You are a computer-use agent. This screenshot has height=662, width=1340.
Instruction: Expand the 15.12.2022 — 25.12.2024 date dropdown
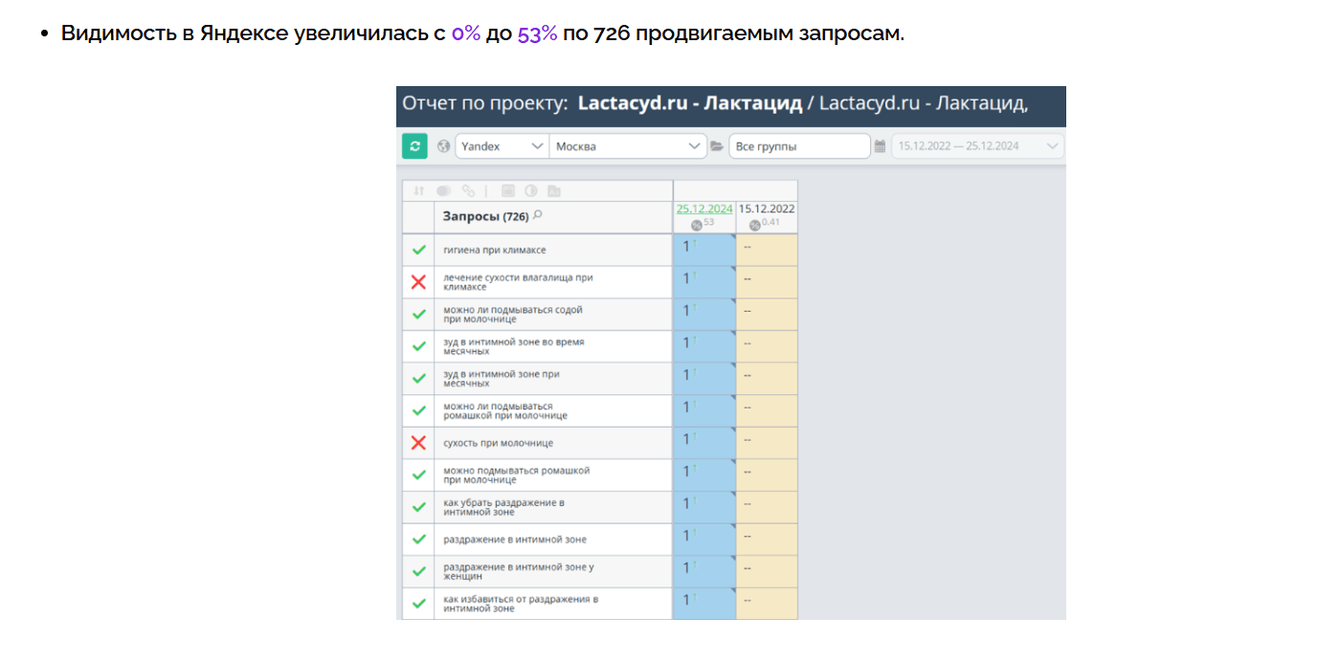click(x=977, y=146)
